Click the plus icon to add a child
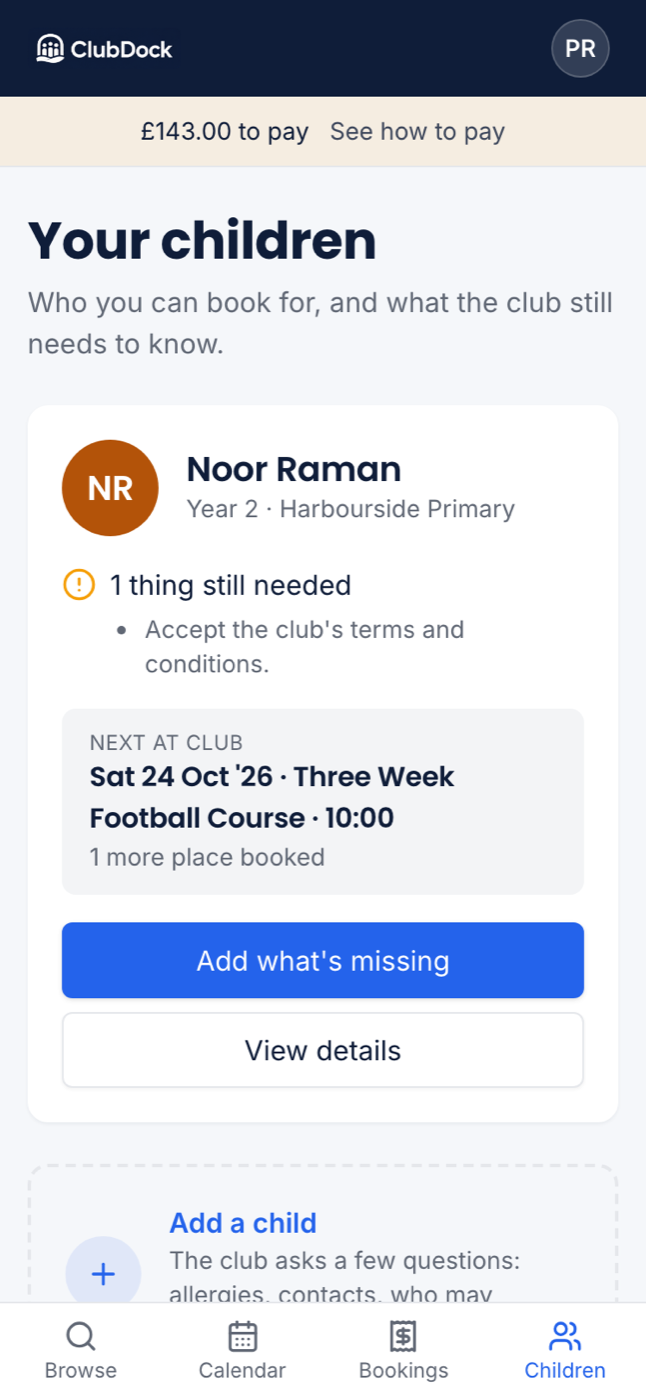 pos(103,1274)
